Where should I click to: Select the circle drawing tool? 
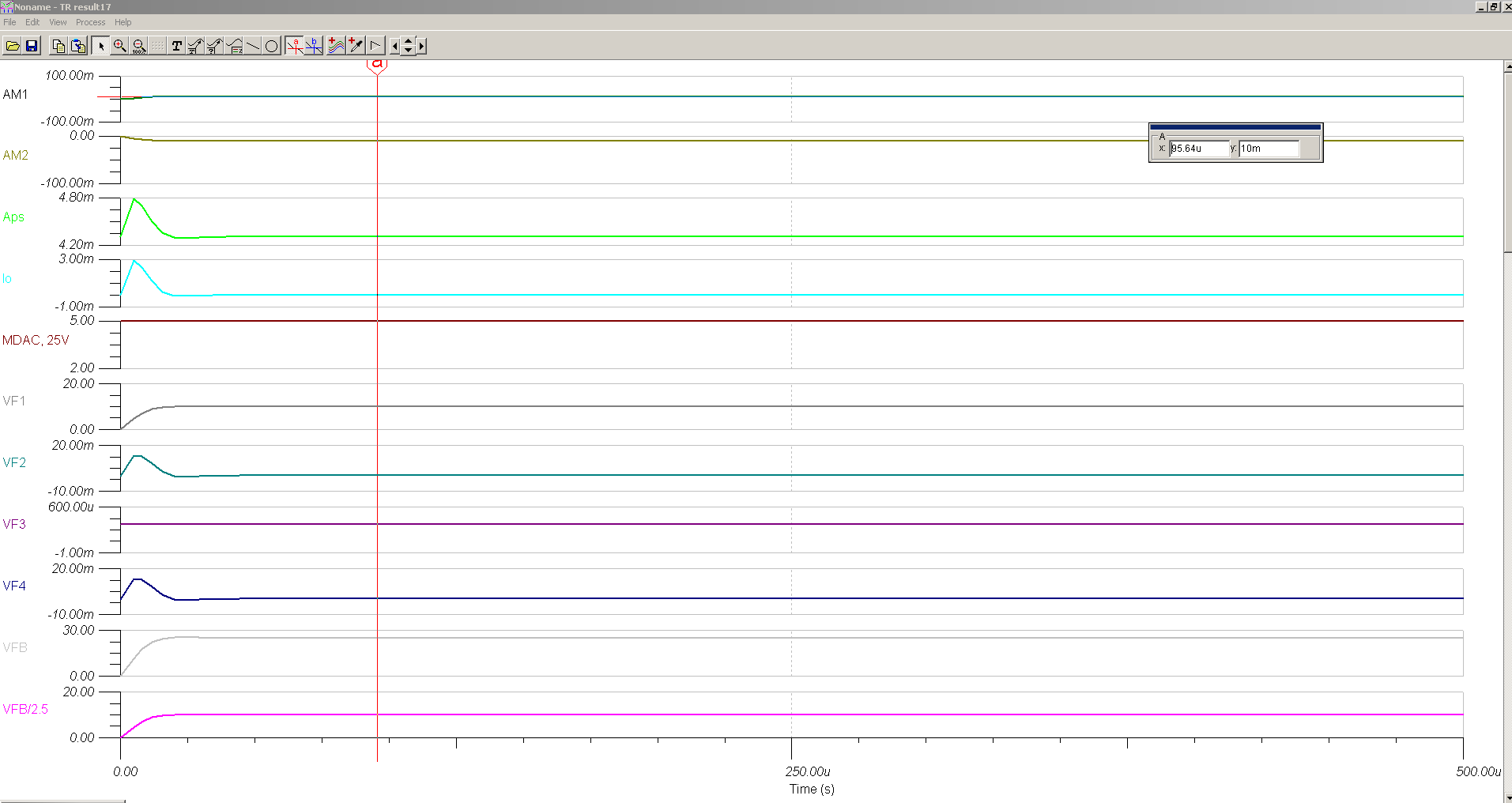272,46
